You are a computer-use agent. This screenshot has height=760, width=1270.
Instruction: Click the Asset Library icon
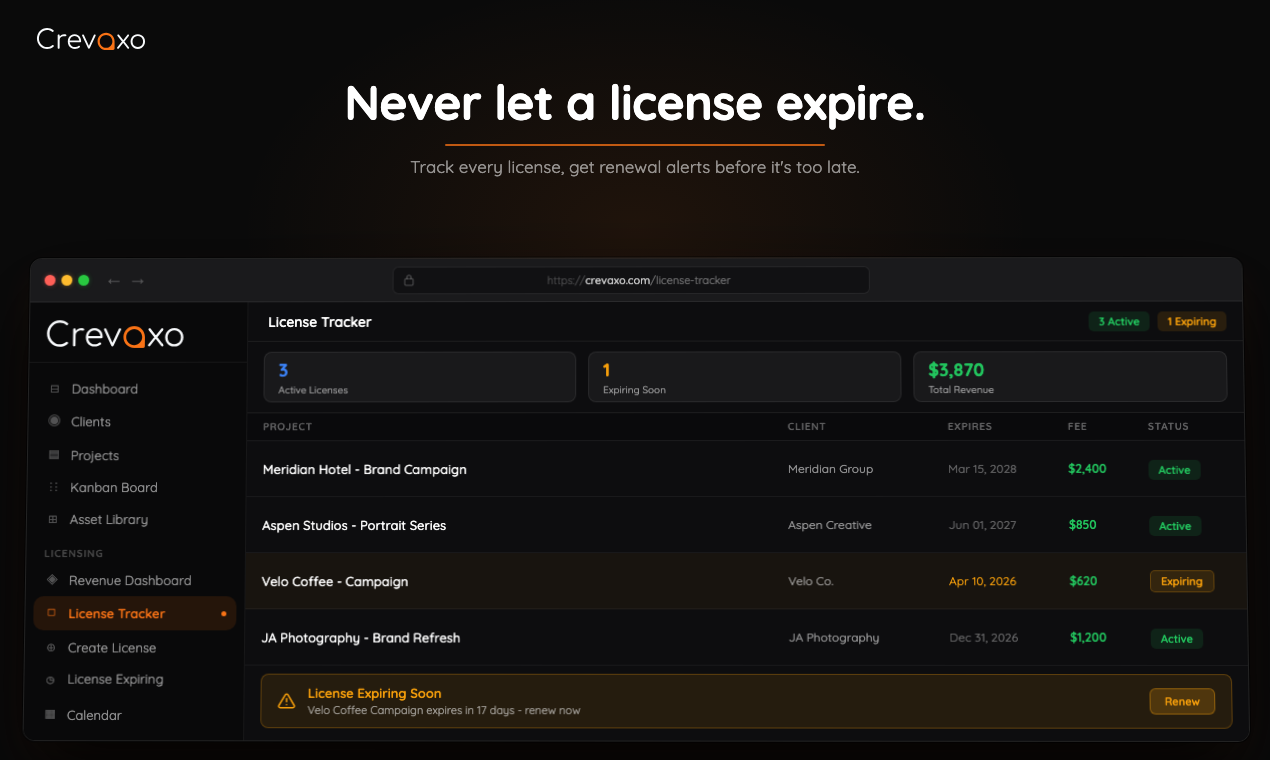pos(53,520)
